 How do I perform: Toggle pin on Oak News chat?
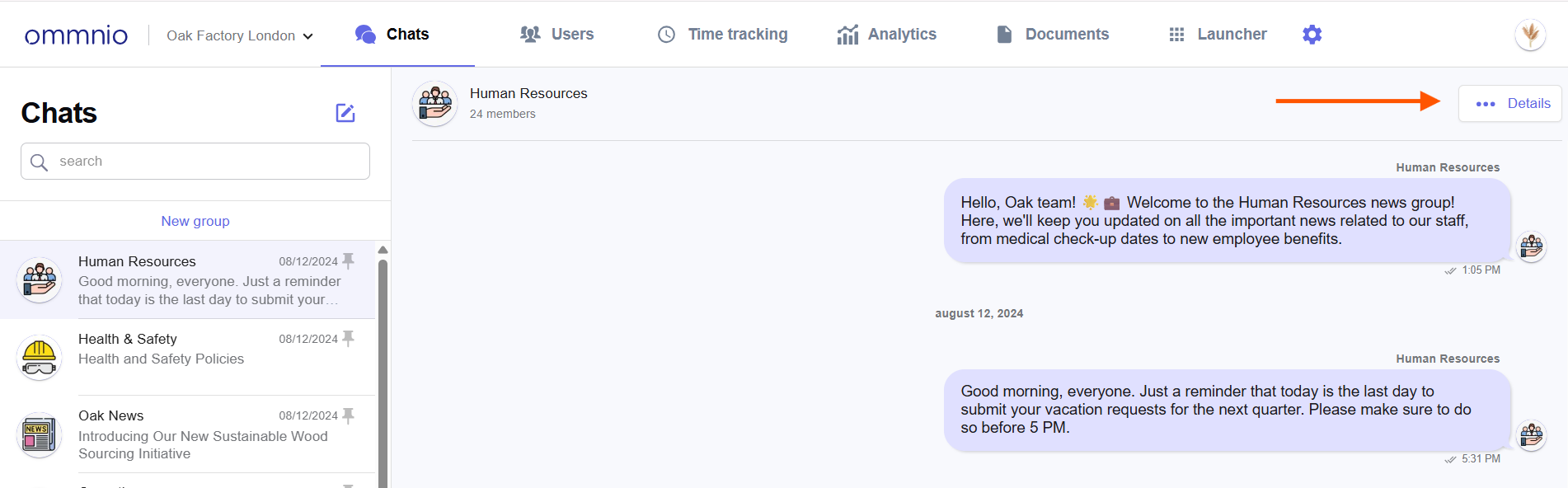point(349,415)
